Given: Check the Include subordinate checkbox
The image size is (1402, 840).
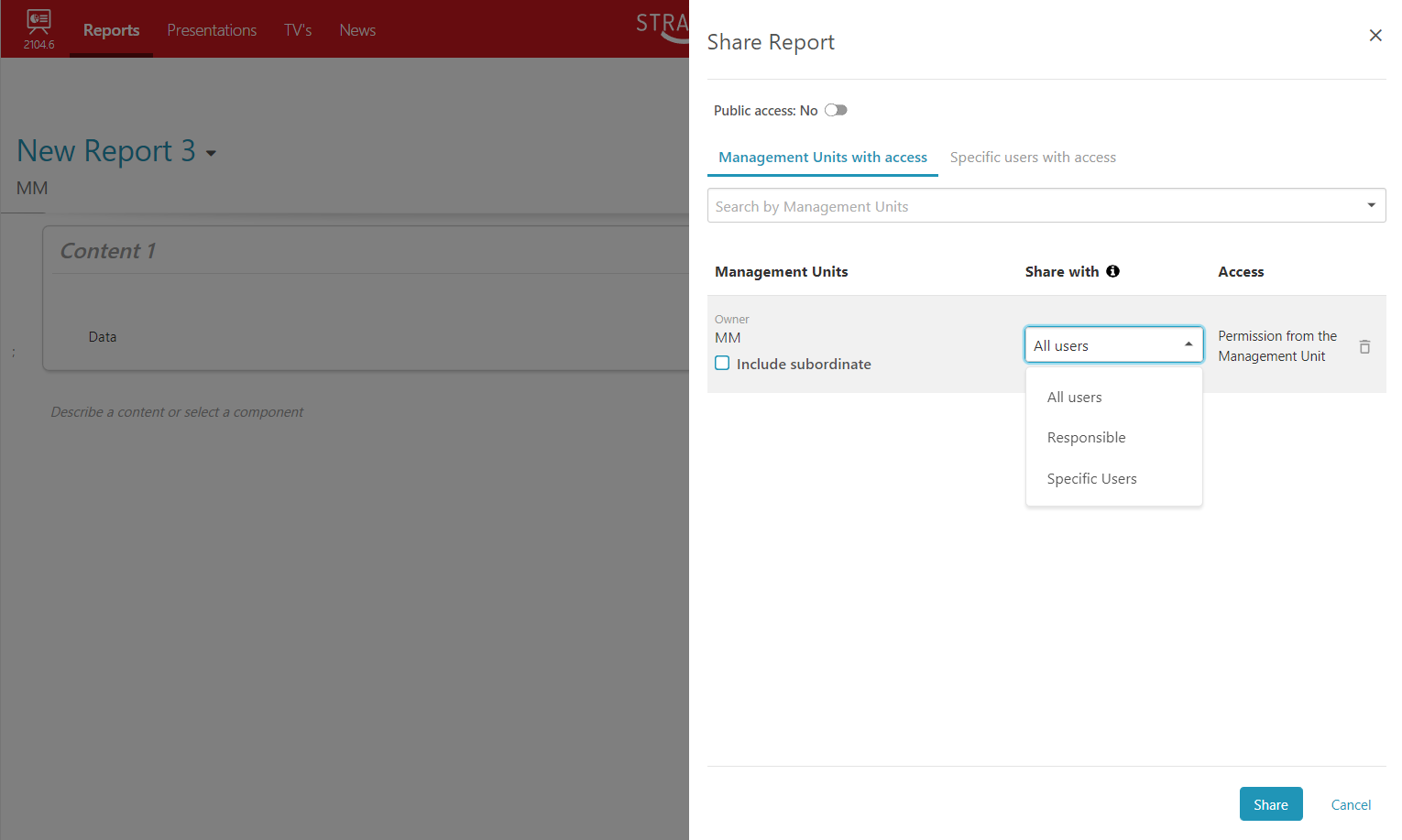Looking at the screenshot, I should [x=722, y=363].
